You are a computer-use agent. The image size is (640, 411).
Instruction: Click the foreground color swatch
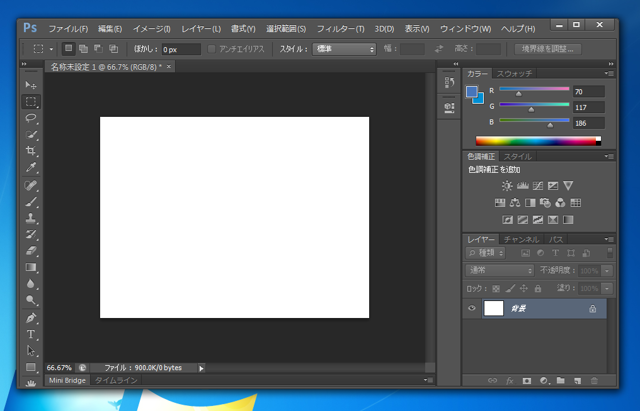pyautogui.click(x=471, y=91)
